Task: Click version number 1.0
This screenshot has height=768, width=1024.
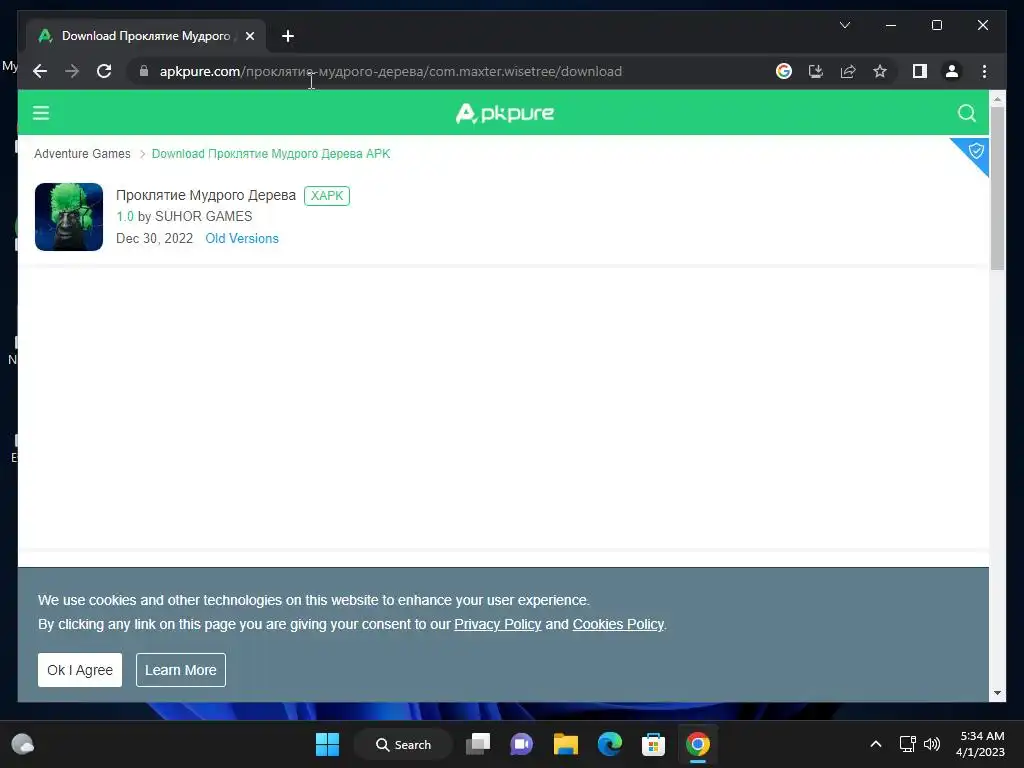Action: click(125, 216)
